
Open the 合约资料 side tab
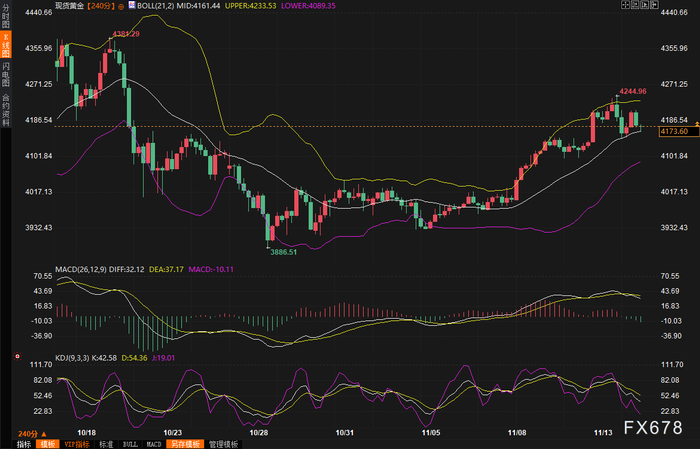[x=6, y=110]
